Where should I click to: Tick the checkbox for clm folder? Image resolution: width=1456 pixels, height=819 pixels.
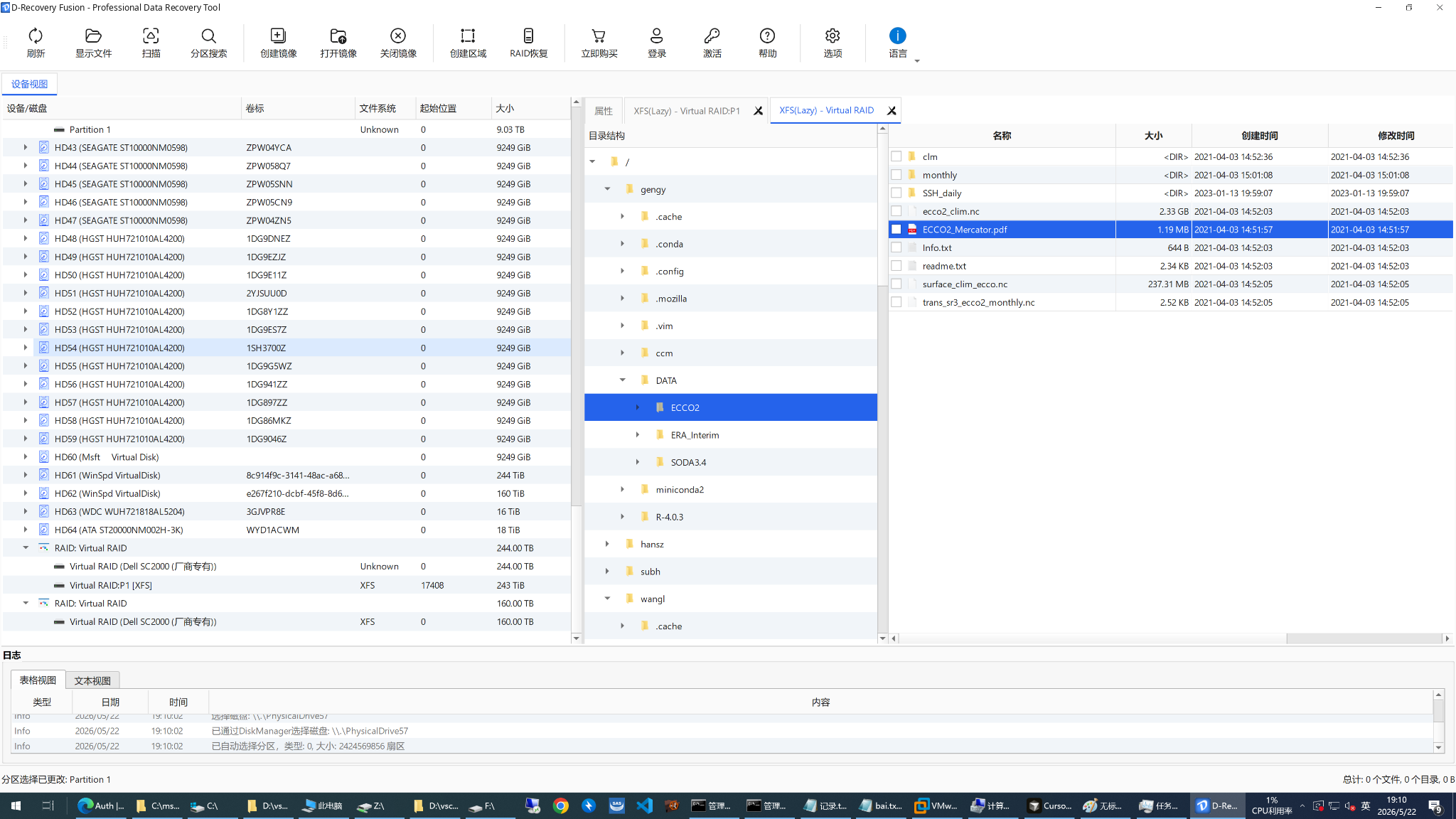(x=896, y=156)
